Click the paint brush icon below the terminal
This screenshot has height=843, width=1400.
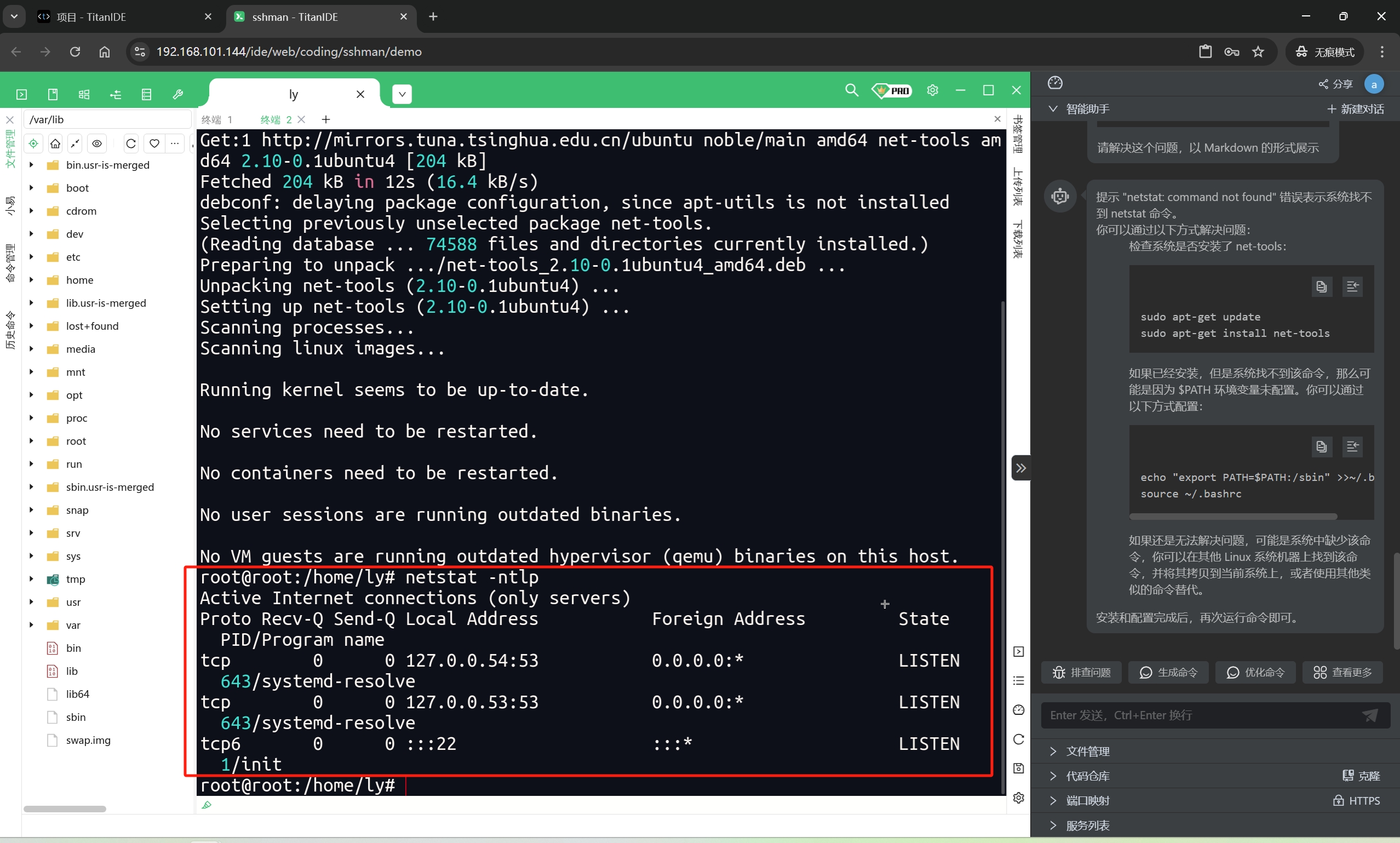click(206, 805)
